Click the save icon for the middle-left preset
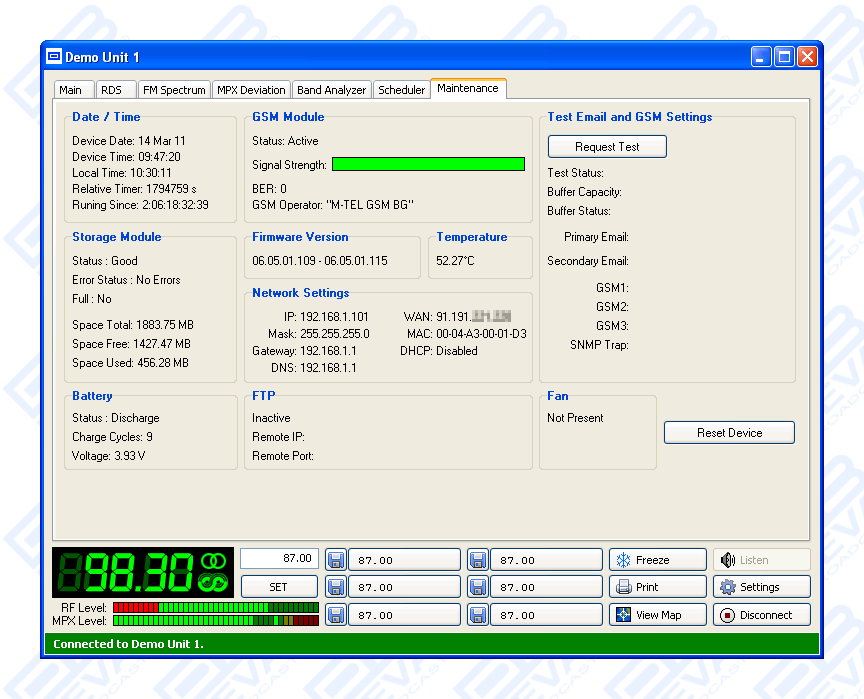 coord(336,587)
